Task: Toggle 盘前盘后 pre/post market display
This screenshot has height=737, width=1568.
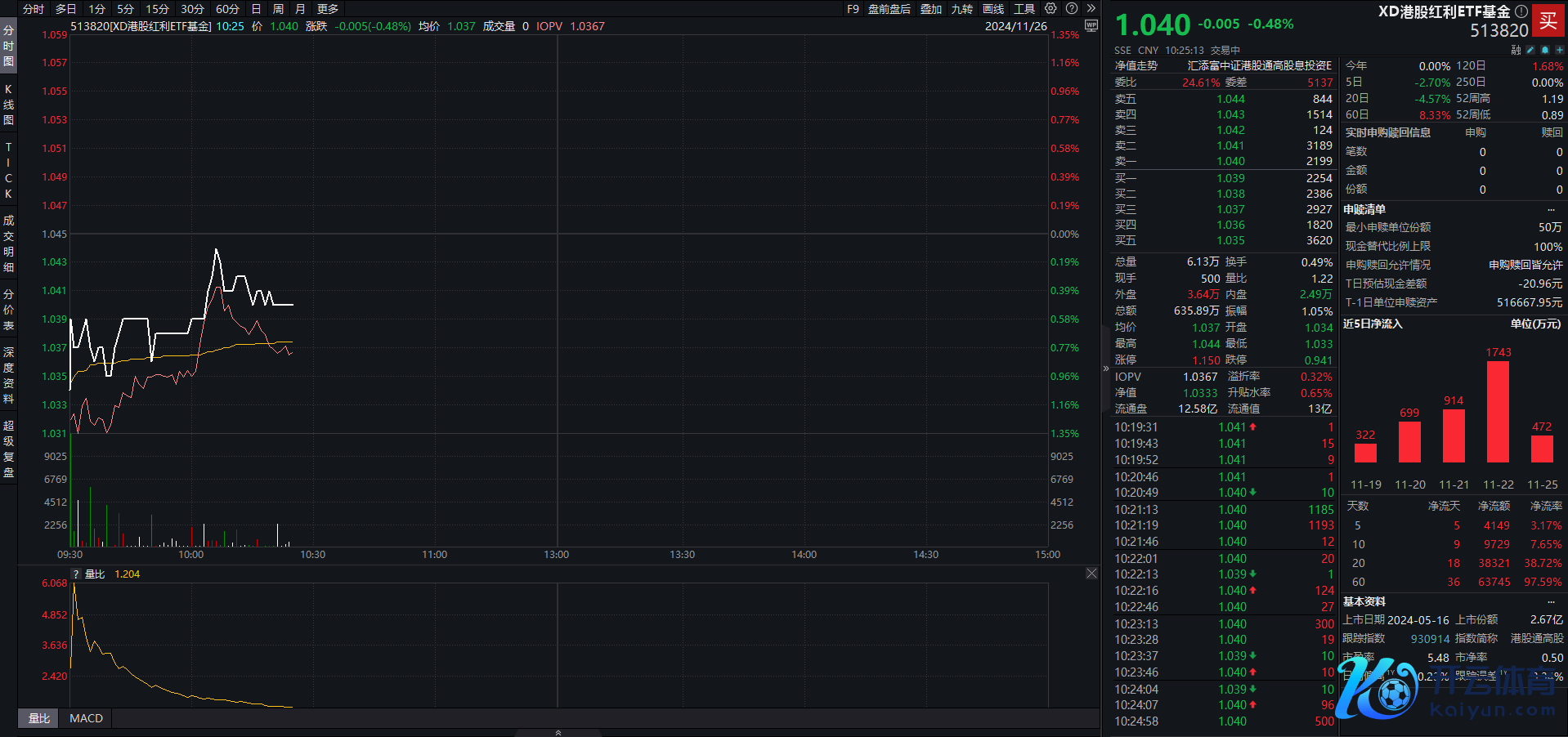Action: click(x=889, y=9)
